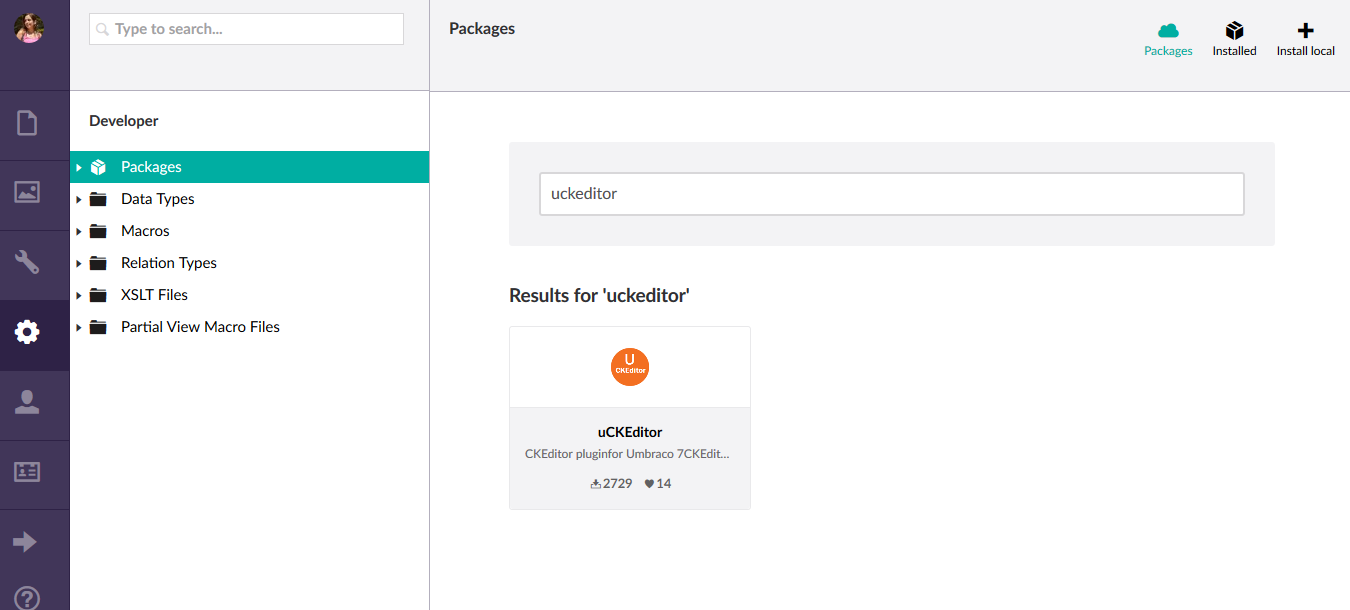Click the user avatar picture
This screenshot has width=1350, height=610.
click(29, 28)
